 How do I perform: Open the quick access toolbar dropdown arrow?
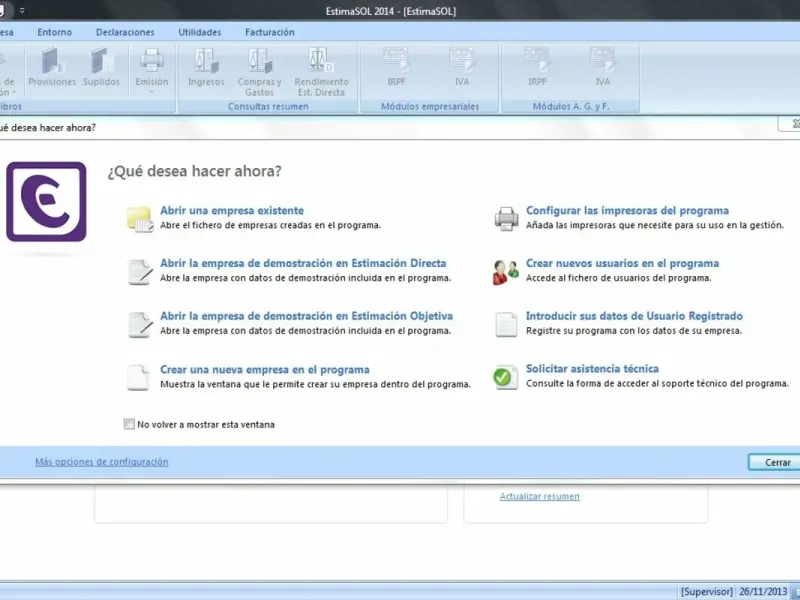(21, 10)
